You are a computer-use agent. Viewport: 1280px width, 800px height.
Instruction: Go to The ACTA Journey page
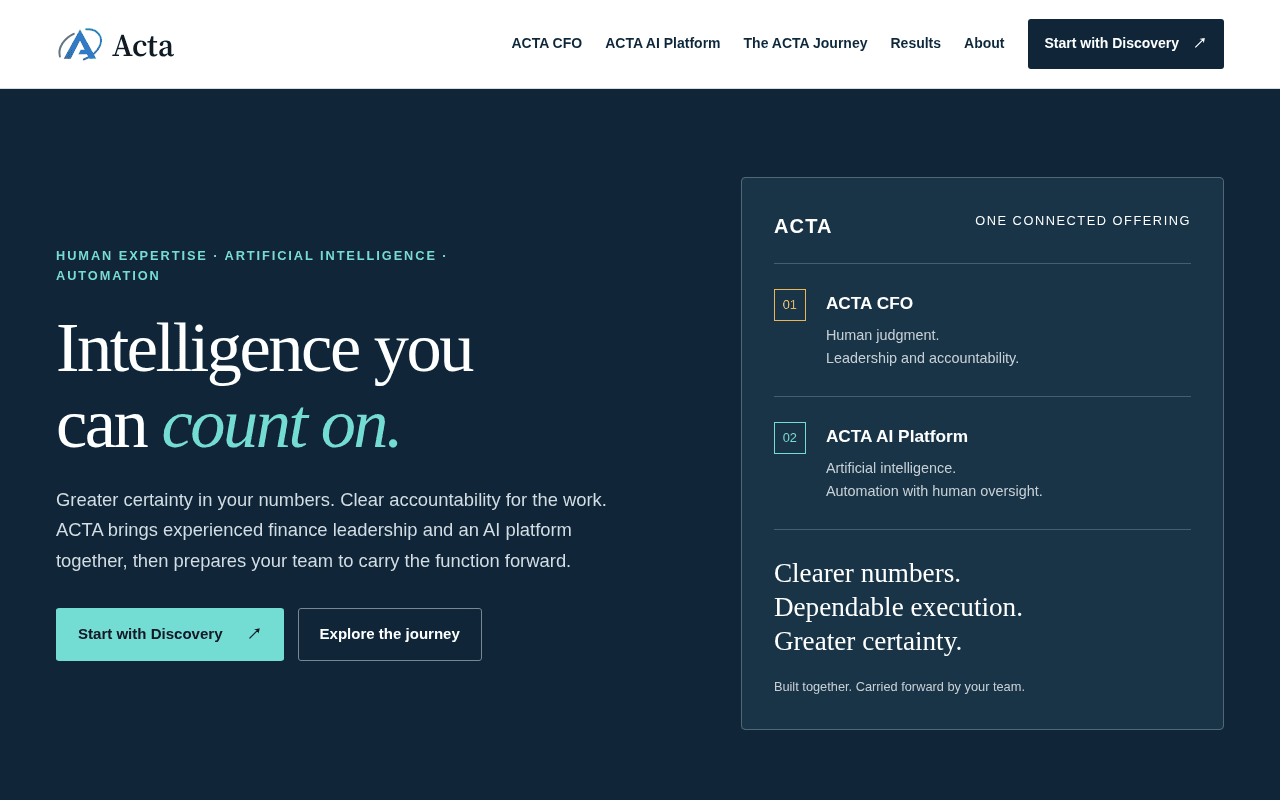click(x=805, y=43)
